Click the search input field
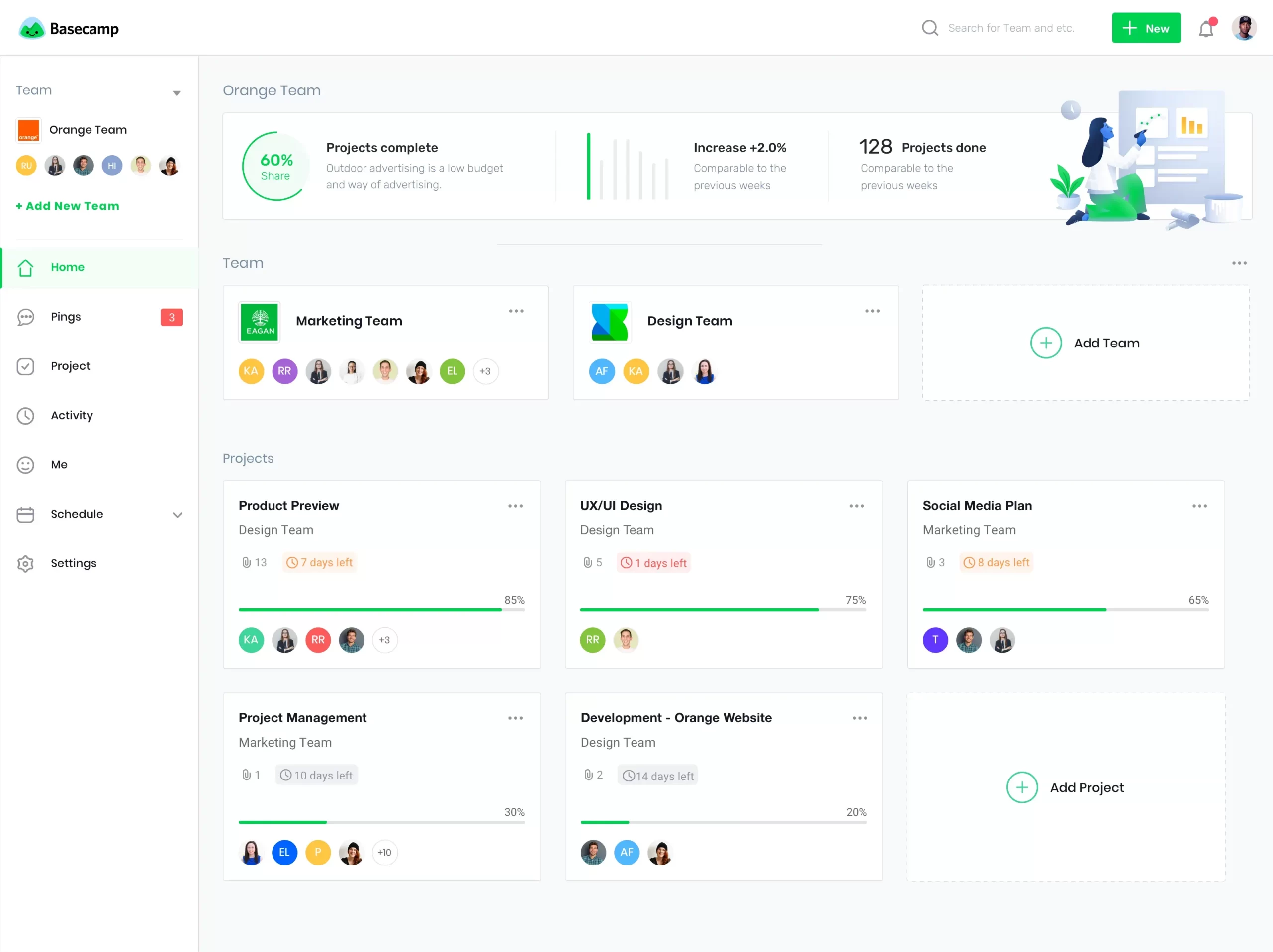The width and height of the screenshot is (1273, 952). [x=1013, y=28]
